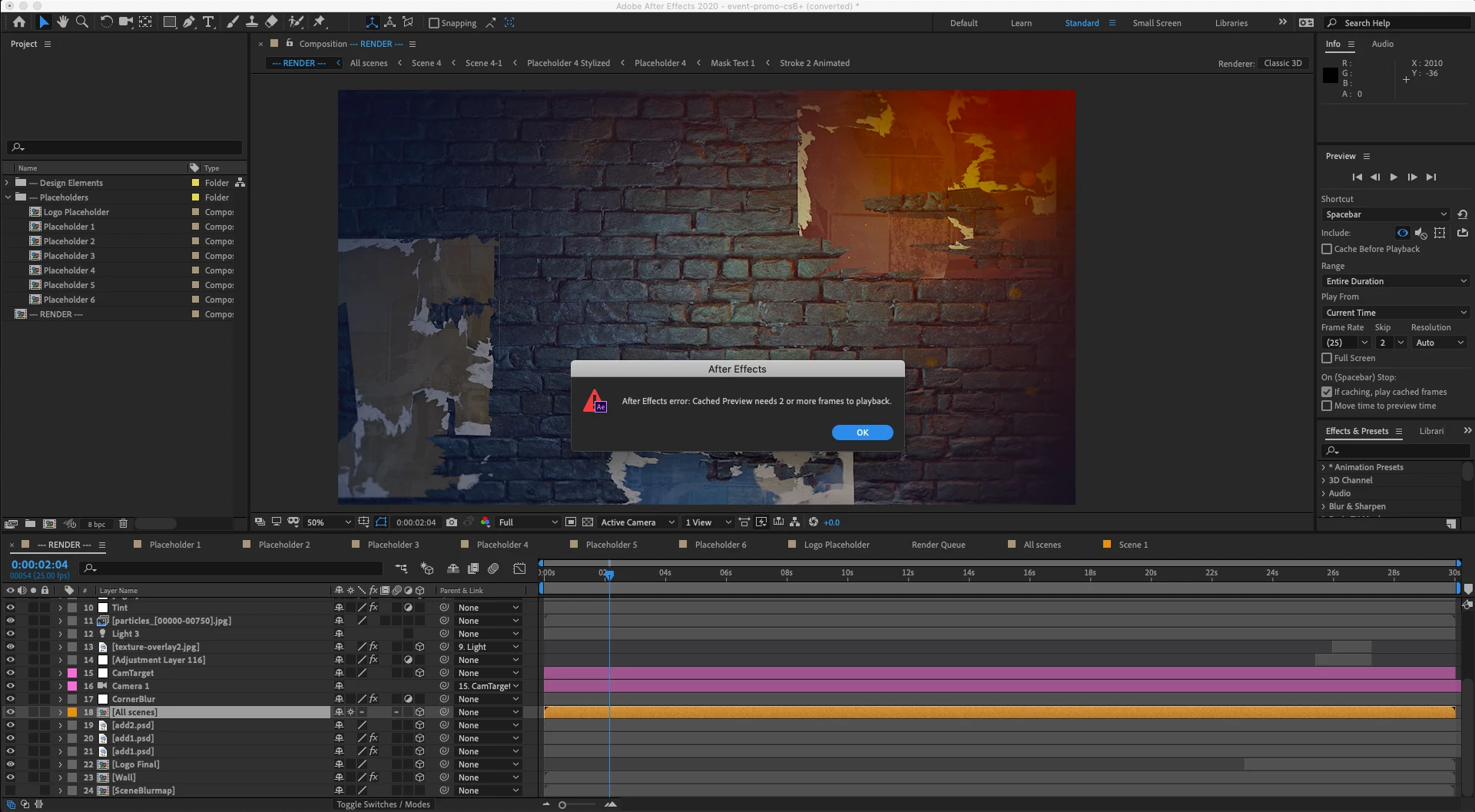Select the Zoom magnifier tool

[82, 22]
